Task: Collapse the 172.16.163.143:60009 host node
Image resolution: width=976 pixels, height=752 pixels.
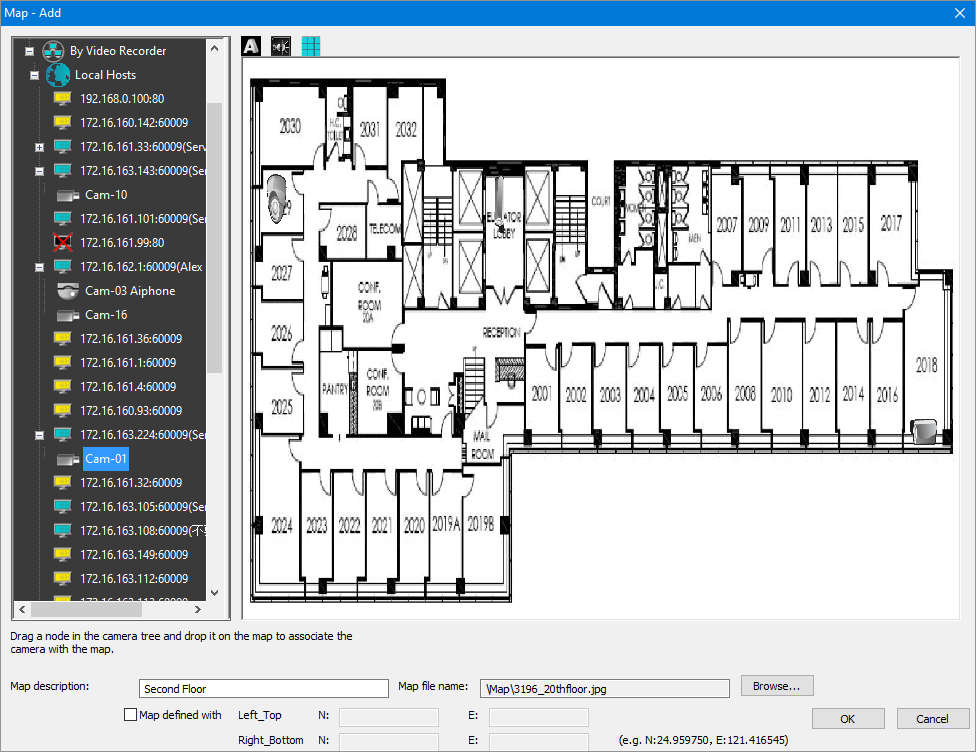Action: [39, 171]
